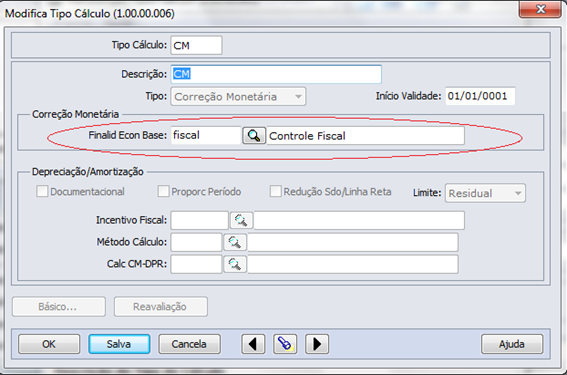Toggle Redução Sdo/Linha Reta checkbox
Screen dimensions: 567x375
click(276, 191)
